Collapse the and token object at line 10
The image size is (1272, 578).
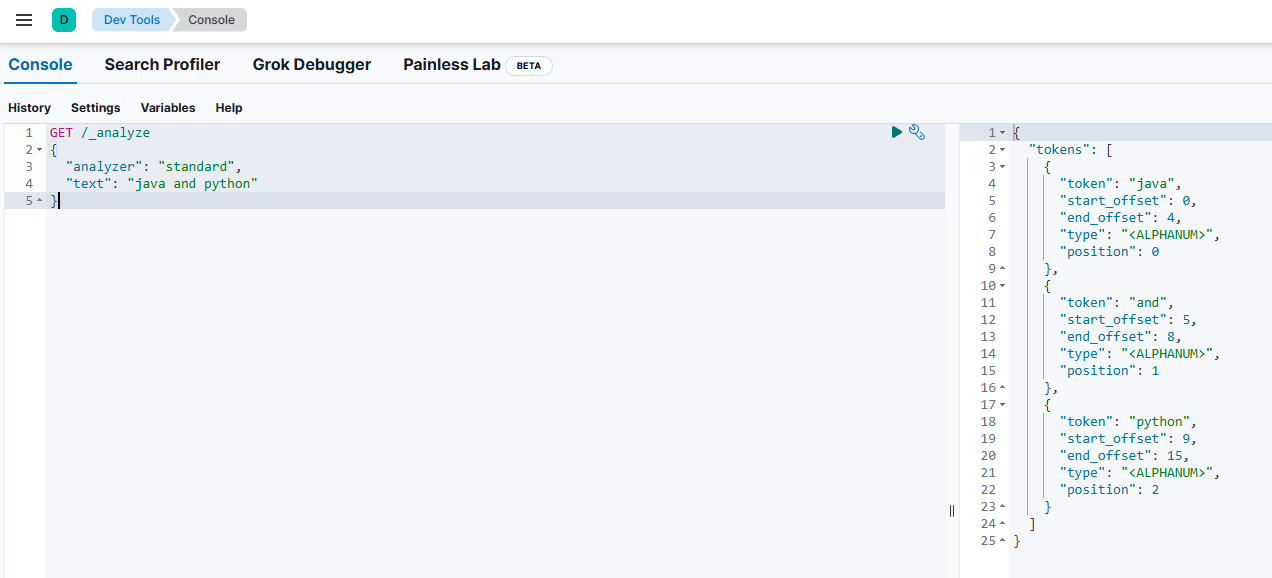click(1002, 286)
